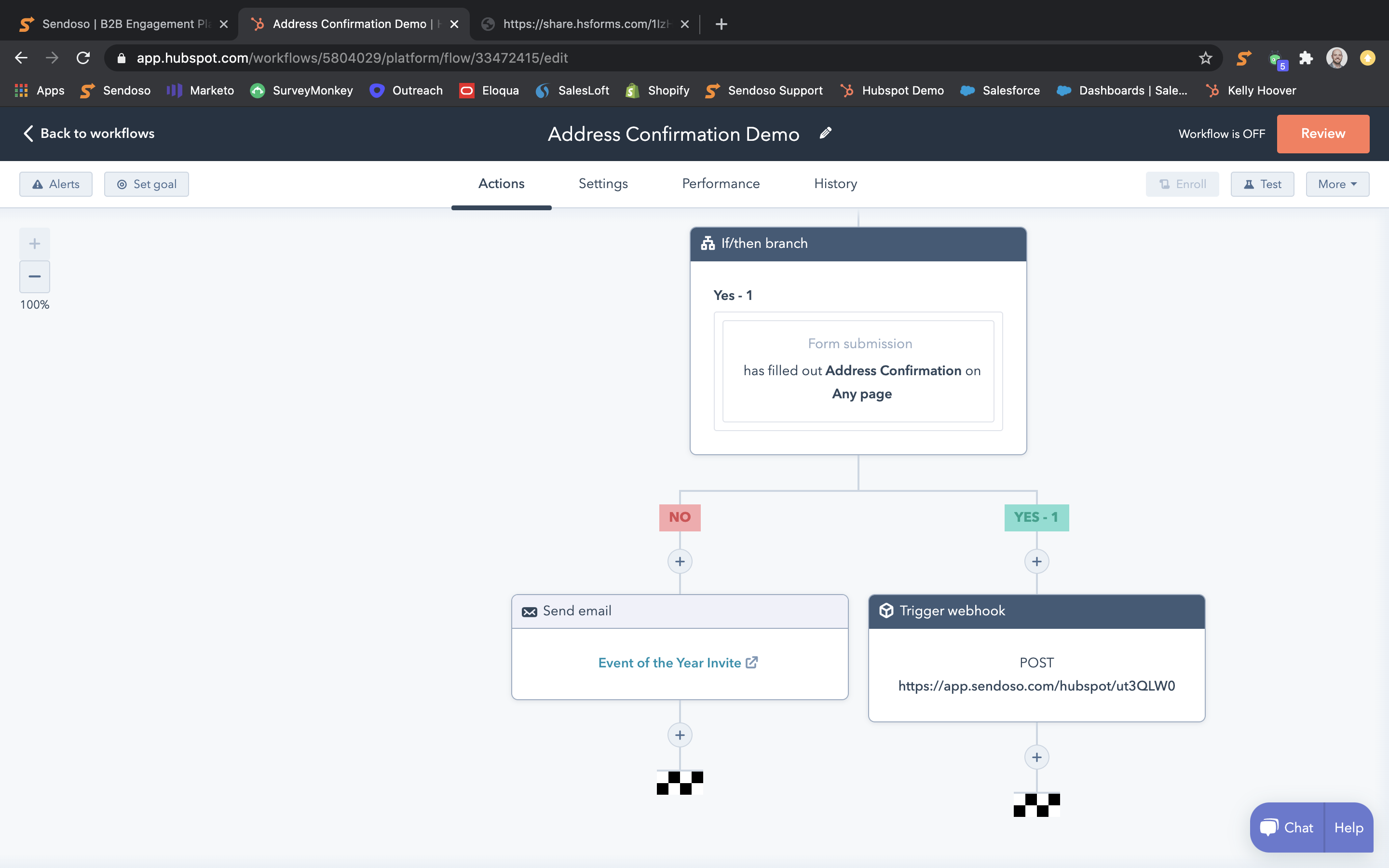Open the Alerts panel
Screen dimensions: 1389x868
55,184
